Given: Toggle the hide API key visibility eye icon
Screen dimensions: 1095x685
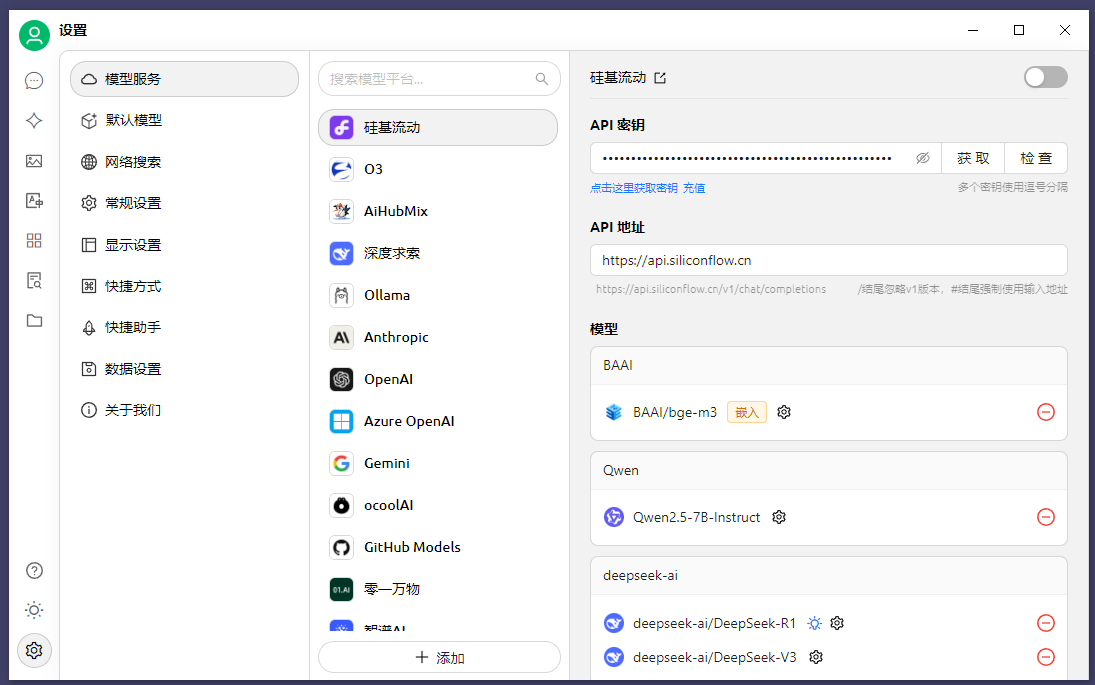Looking at the screenshot, I should 922,157.
